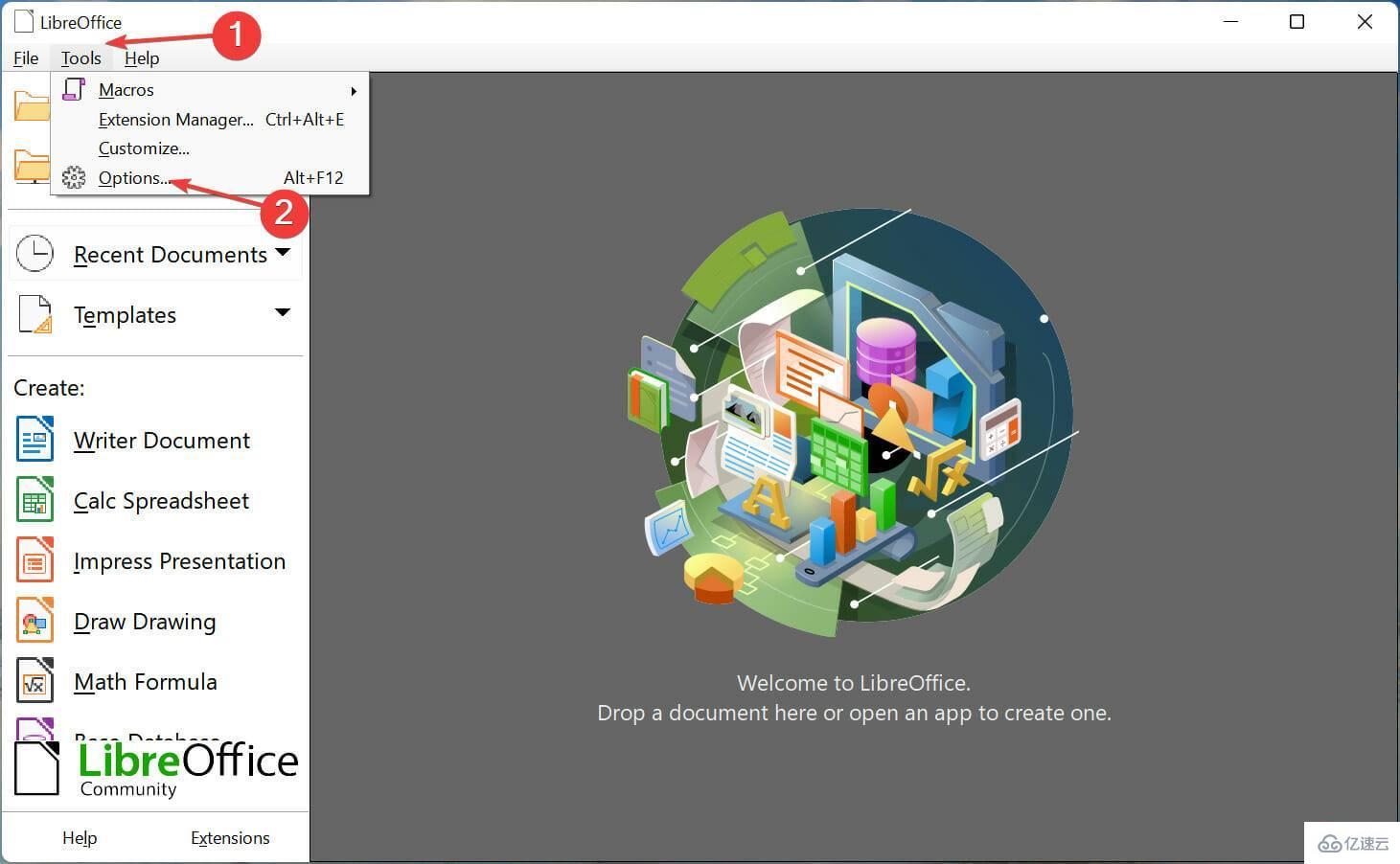Click the Options gear icon
This screenshot has height=864, width=1400.
(x=74, y=178)
